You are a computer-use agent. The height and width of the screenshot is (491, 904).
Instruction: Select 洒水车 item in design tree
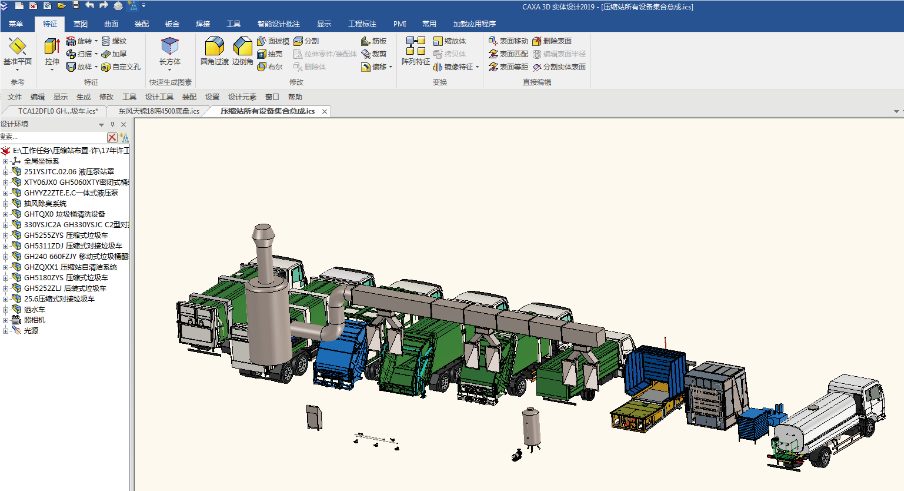(34, 310)
